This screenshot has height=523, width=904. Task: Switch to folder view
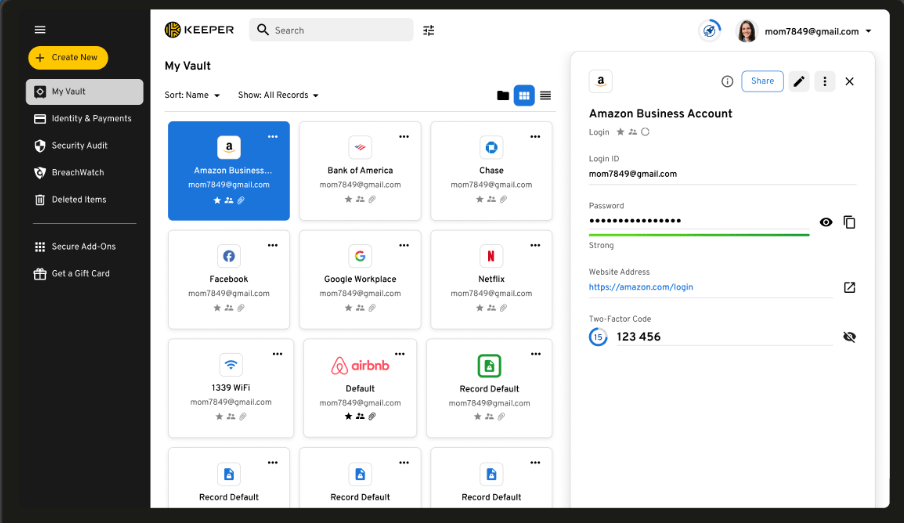pos(503,96)
